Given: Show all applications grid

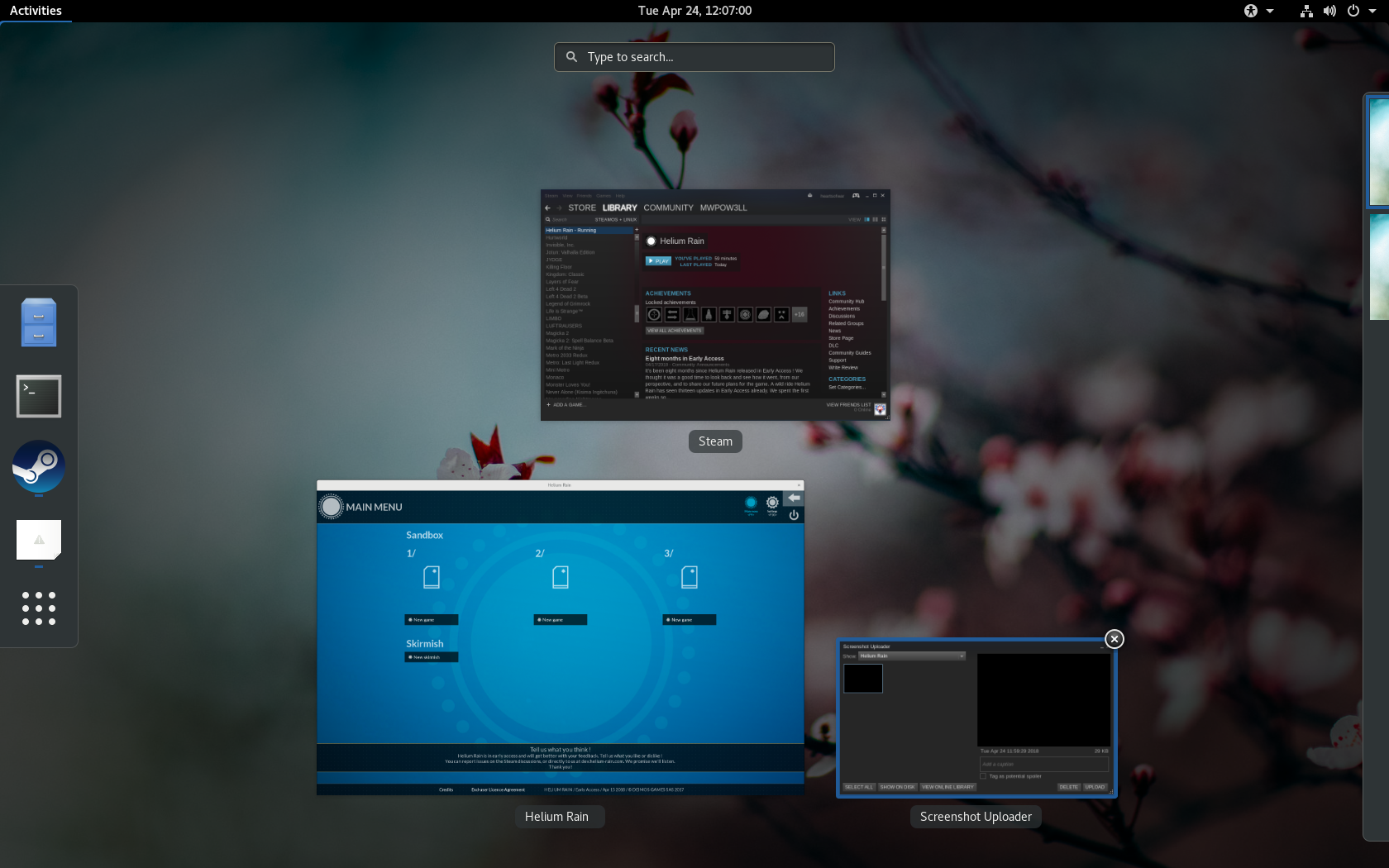Looking at the screenshot, I should [x=39, y=608].
